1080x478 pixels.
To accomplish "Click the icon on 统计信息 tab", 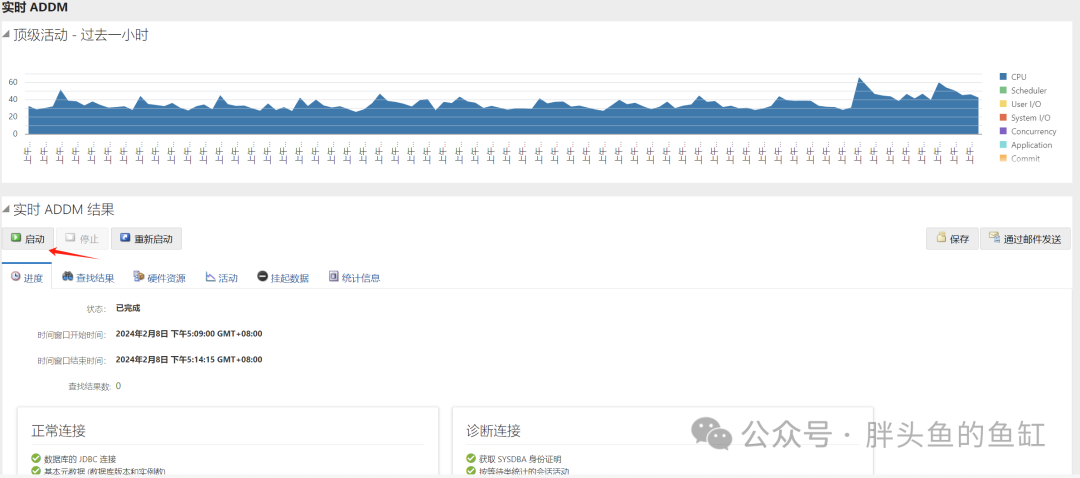I will (x=333, y=277).
